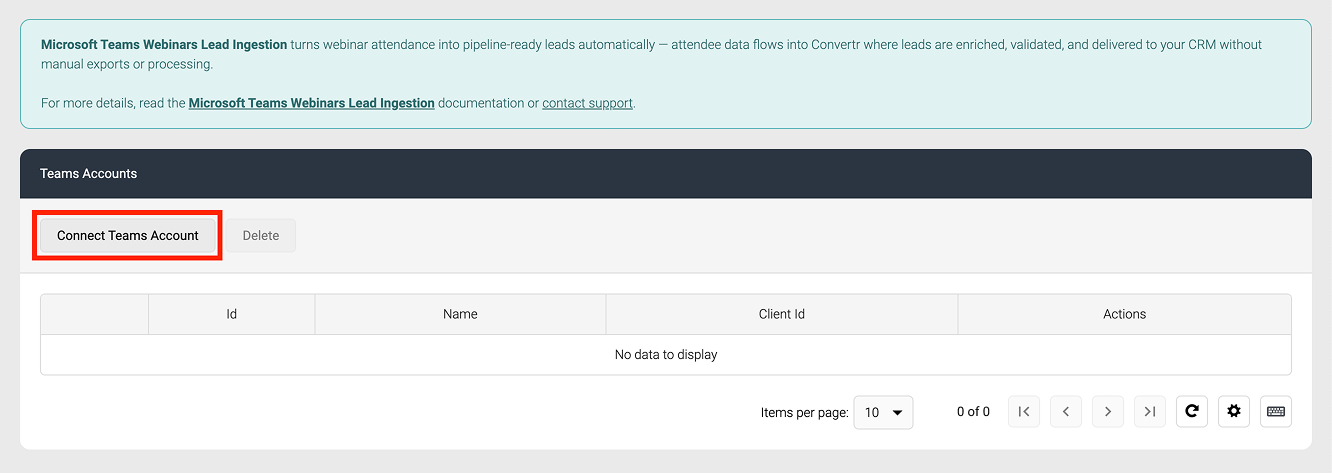
Task: Click the blank first column header
Action: click(95, 314)
